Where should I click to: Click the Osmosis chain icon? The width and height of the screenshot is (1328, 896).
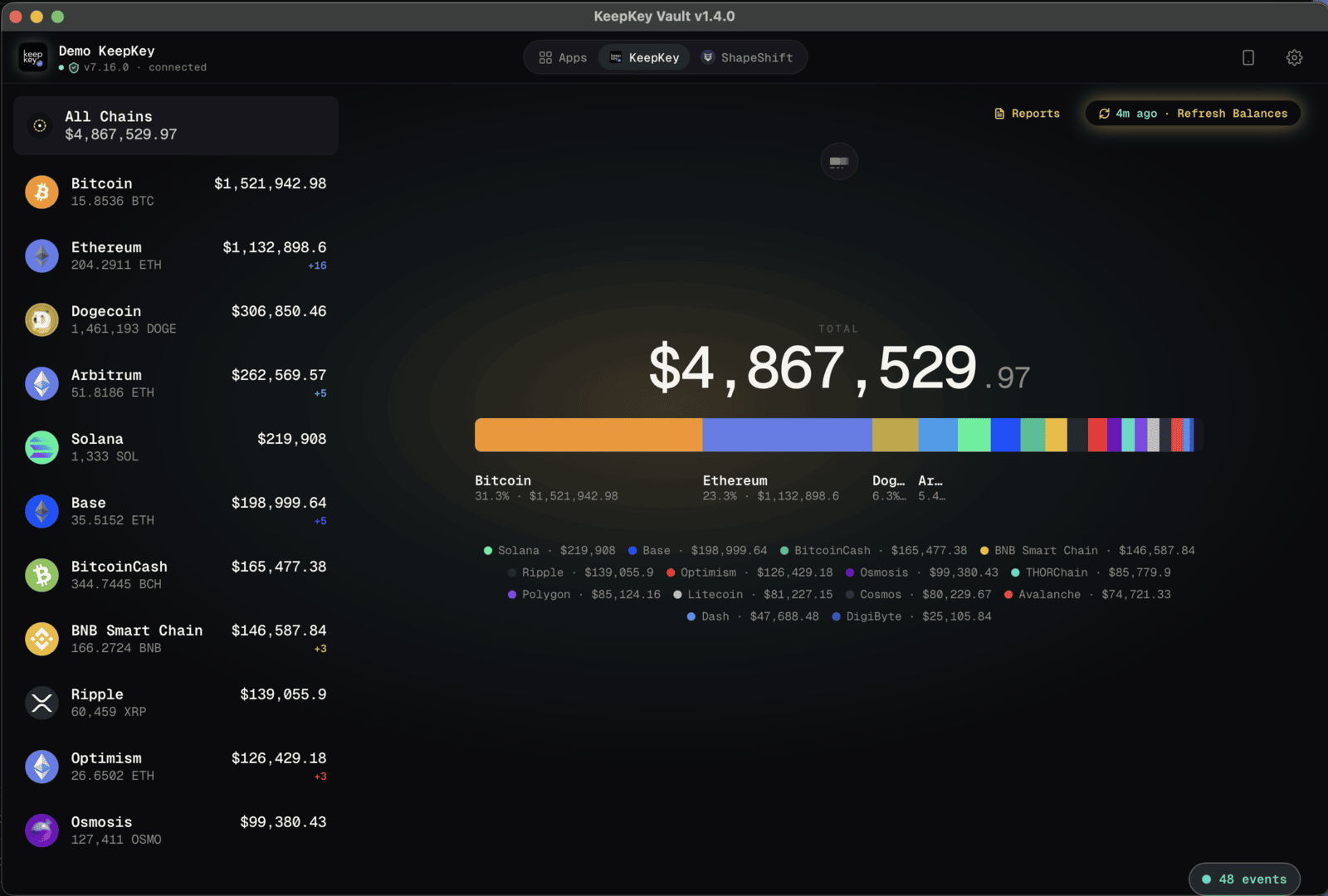[41, 830]
